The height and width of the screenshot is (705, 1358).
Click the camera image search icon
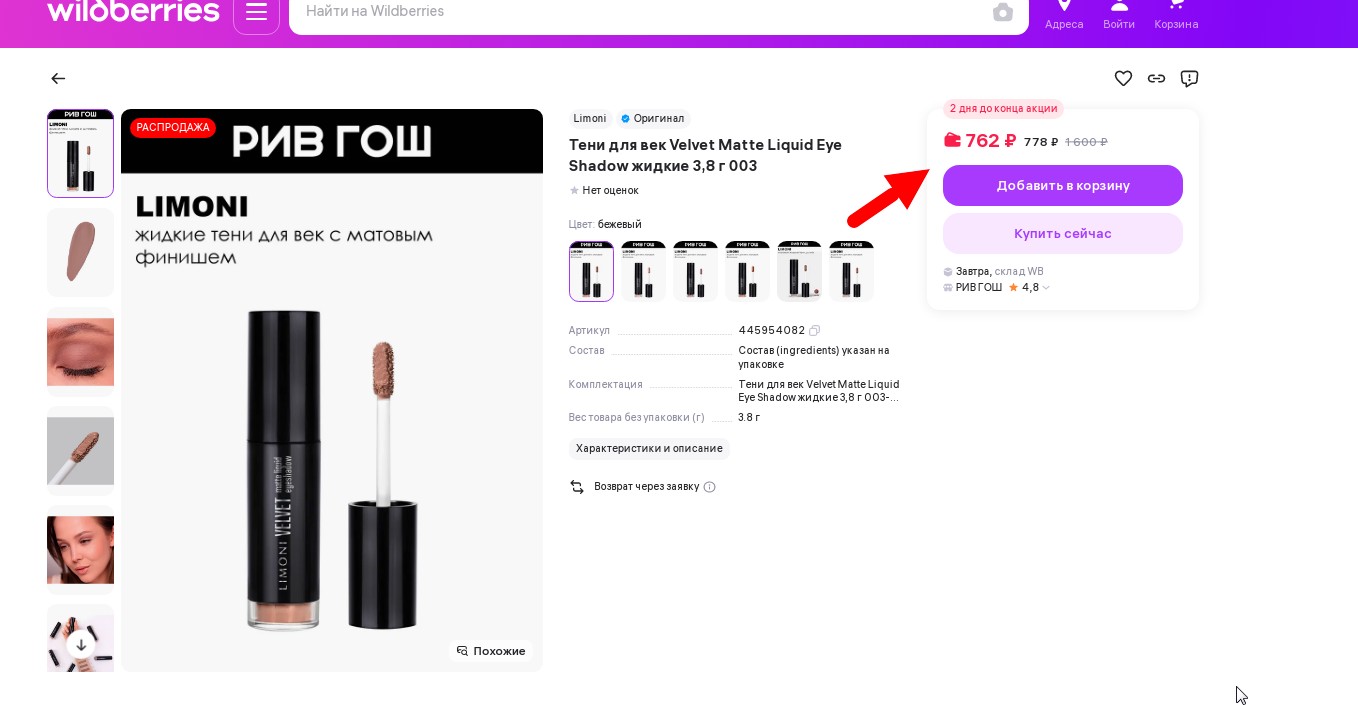tap(1002, 12)
